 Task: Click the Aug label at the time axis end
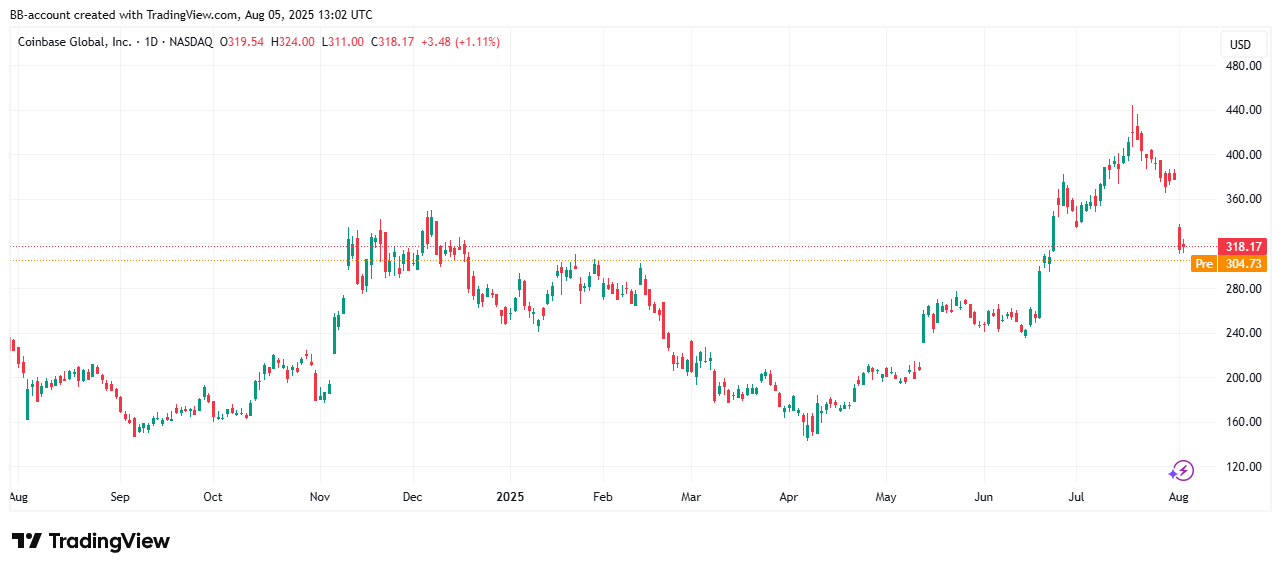[1178, 496]
